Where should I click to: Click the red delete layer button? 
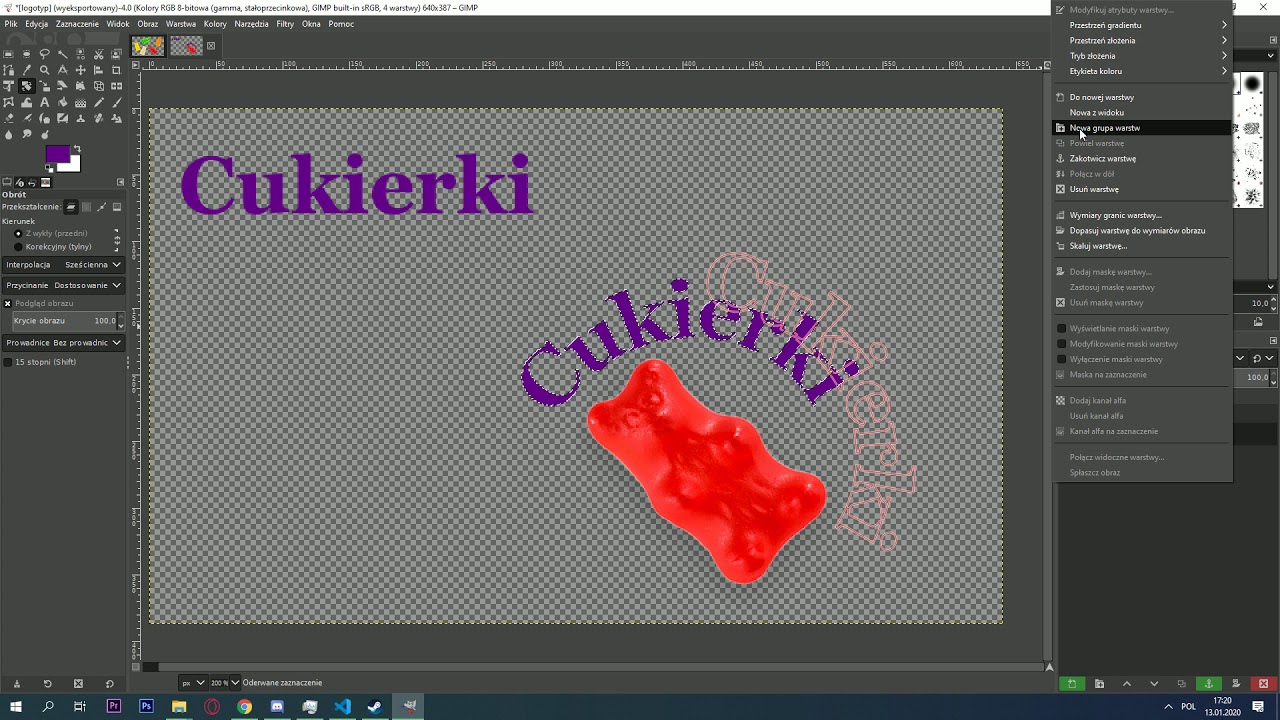[x=1263, y=683]
